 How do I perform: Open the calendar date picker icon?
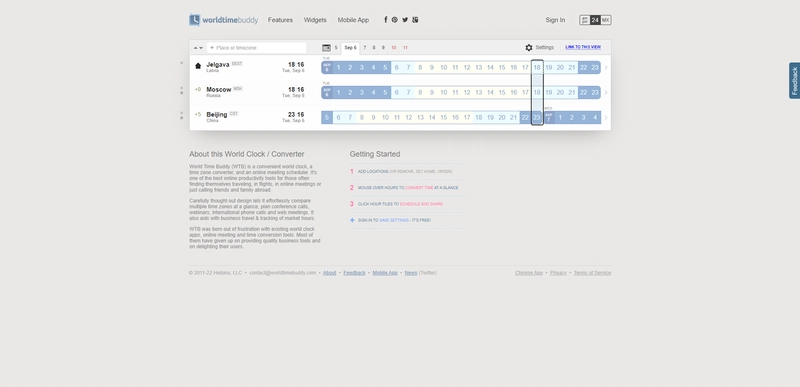pos(327,47)
